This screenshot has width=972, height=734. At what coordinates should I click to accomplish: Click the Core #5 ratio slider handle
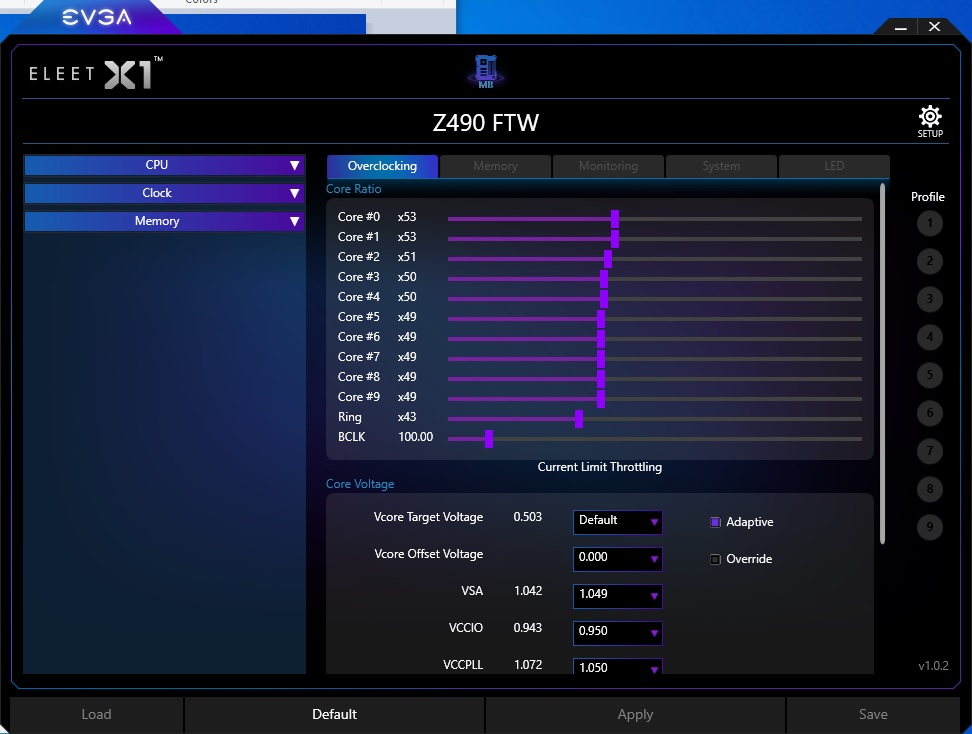(x=601, y=319)
